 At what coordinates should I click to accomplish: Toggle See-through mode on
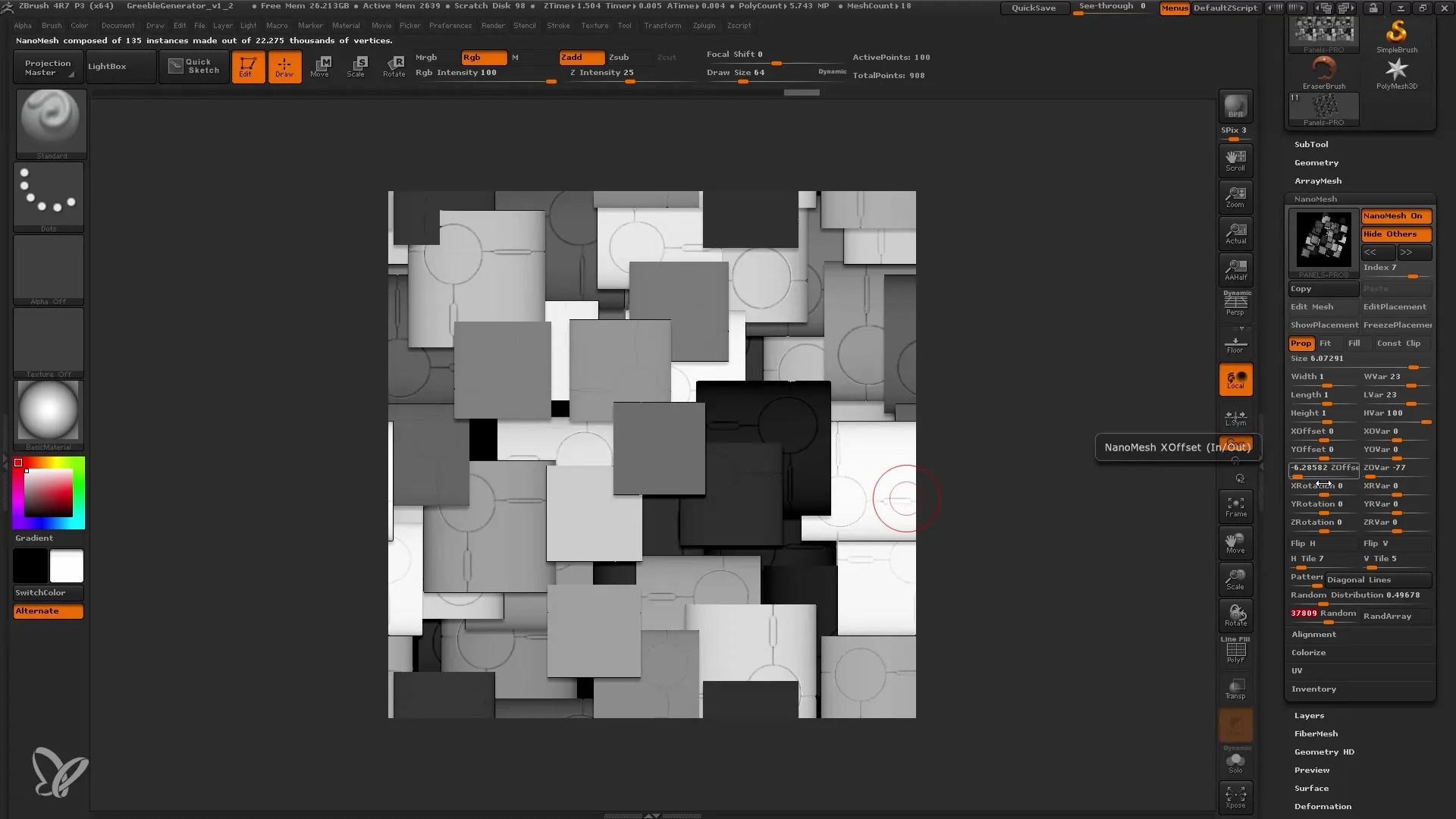pos(1112,8)
